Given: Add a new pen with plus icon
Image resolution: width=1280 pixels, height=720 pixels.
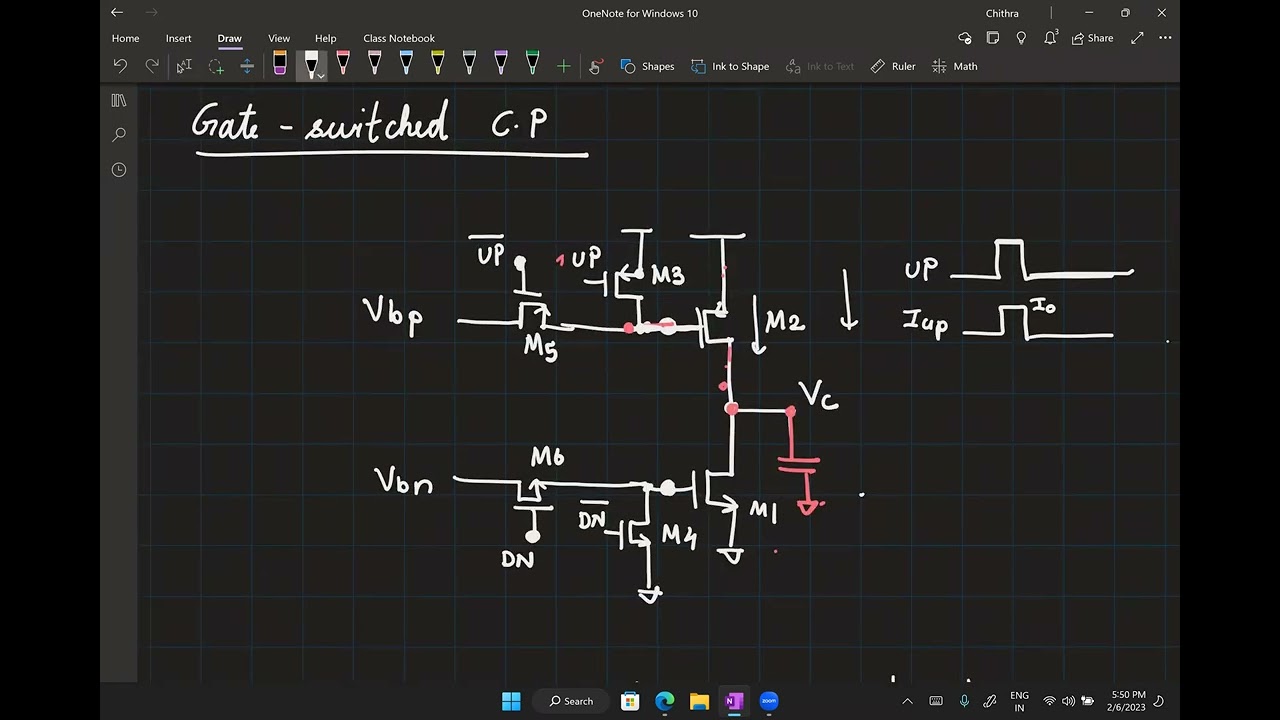Looking at the screenshot, I should tap(564, 66).
